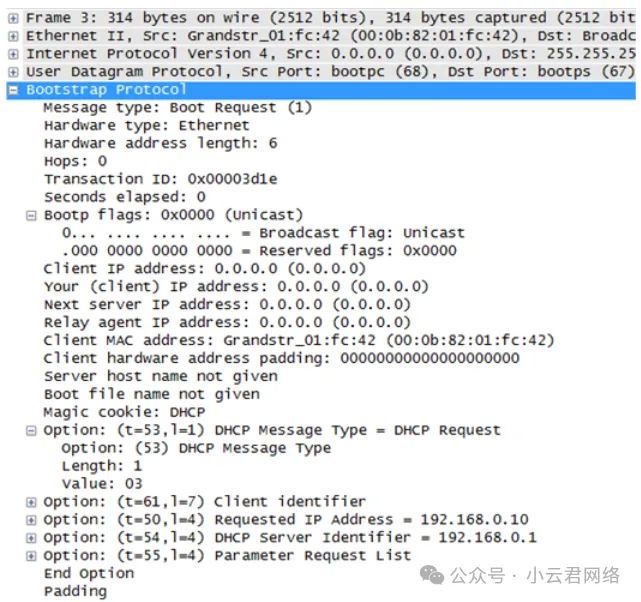The image size is (641, 602).
Task: Click the WeChat watermark logo icon
Action: pos(432,575)
